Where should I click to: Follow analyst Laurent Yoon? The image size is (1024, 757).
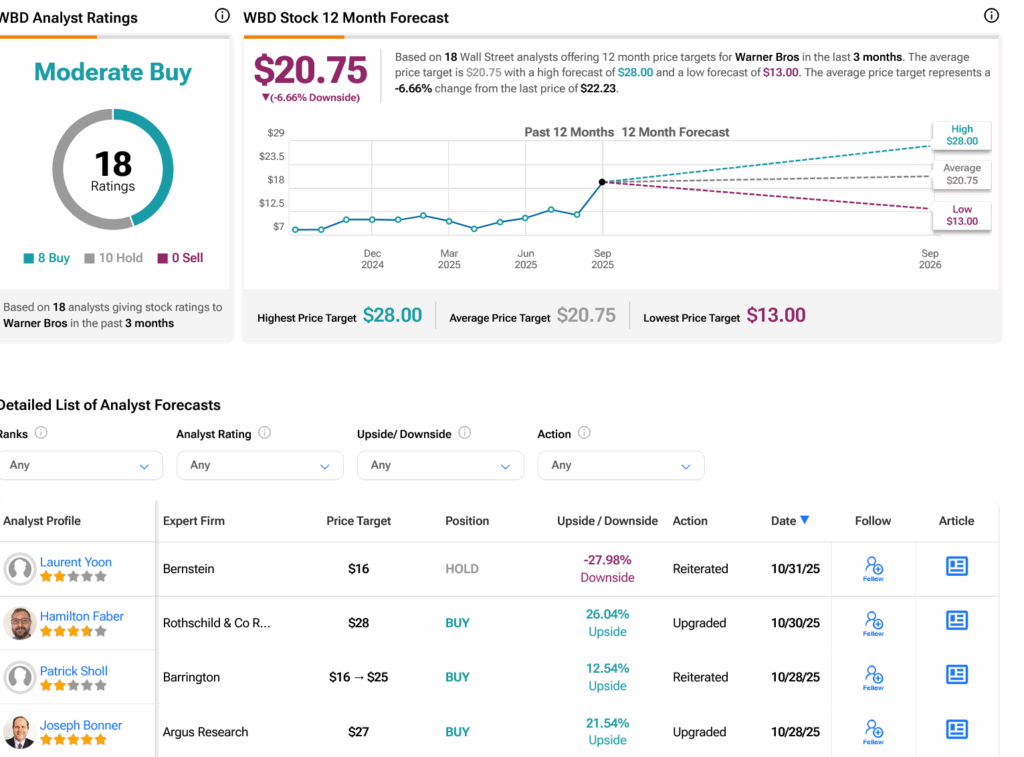coord(873,568)
